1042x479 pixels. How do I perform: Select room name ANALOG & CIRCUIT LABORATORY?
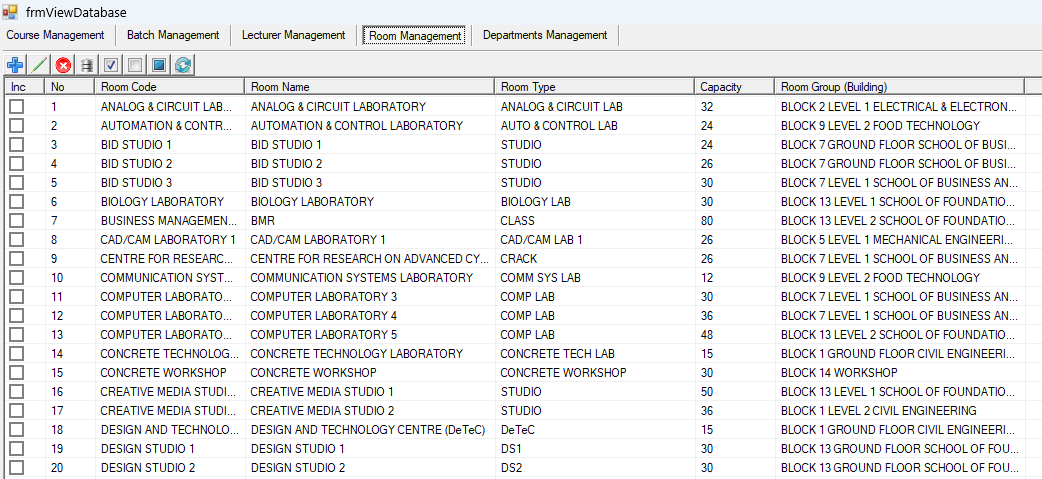[x=338, y=106]
